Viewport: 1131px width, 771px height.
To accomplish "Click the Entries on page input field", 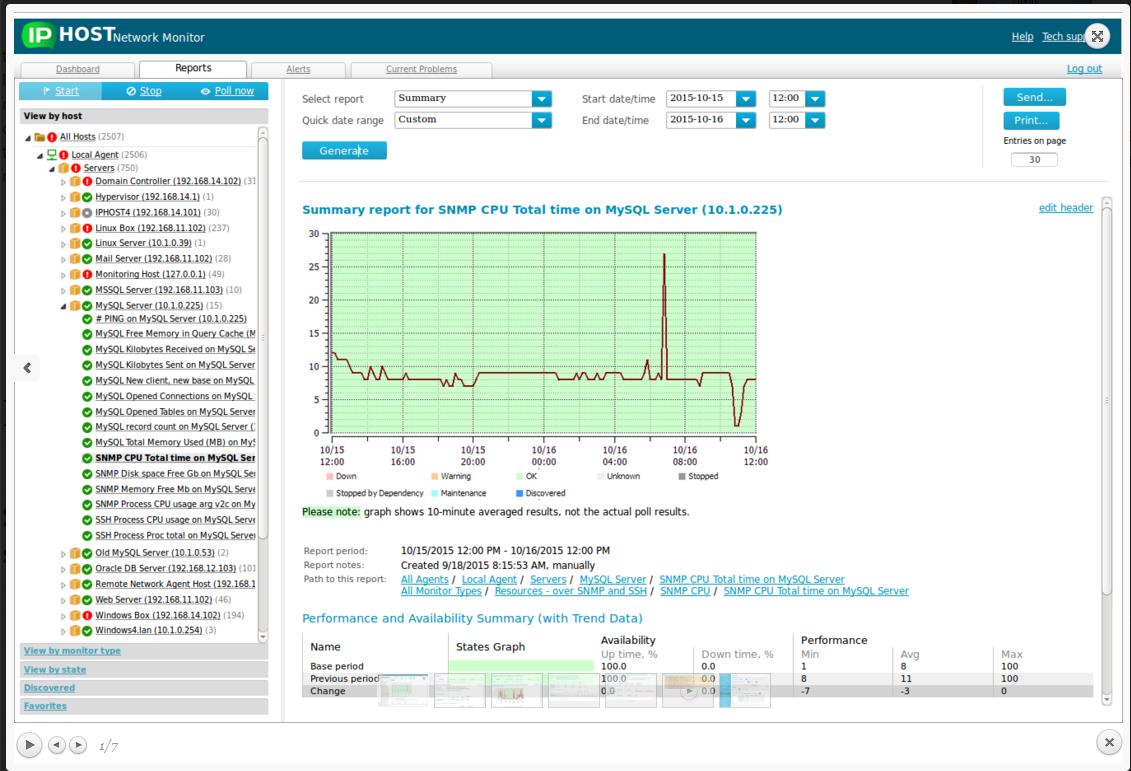I will 1034,160.
